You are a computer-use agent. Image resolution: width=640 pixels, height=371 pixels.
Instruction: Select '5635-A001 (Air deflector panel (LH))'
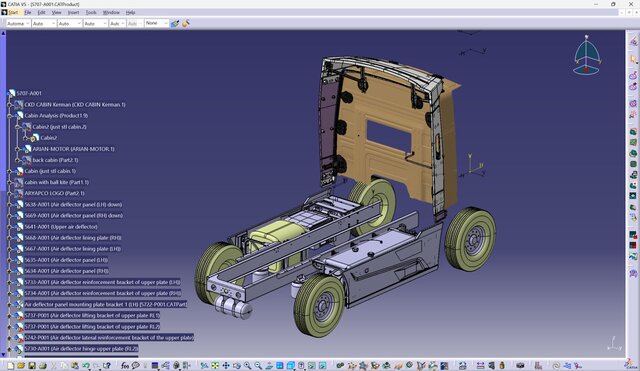coord(66,260)
